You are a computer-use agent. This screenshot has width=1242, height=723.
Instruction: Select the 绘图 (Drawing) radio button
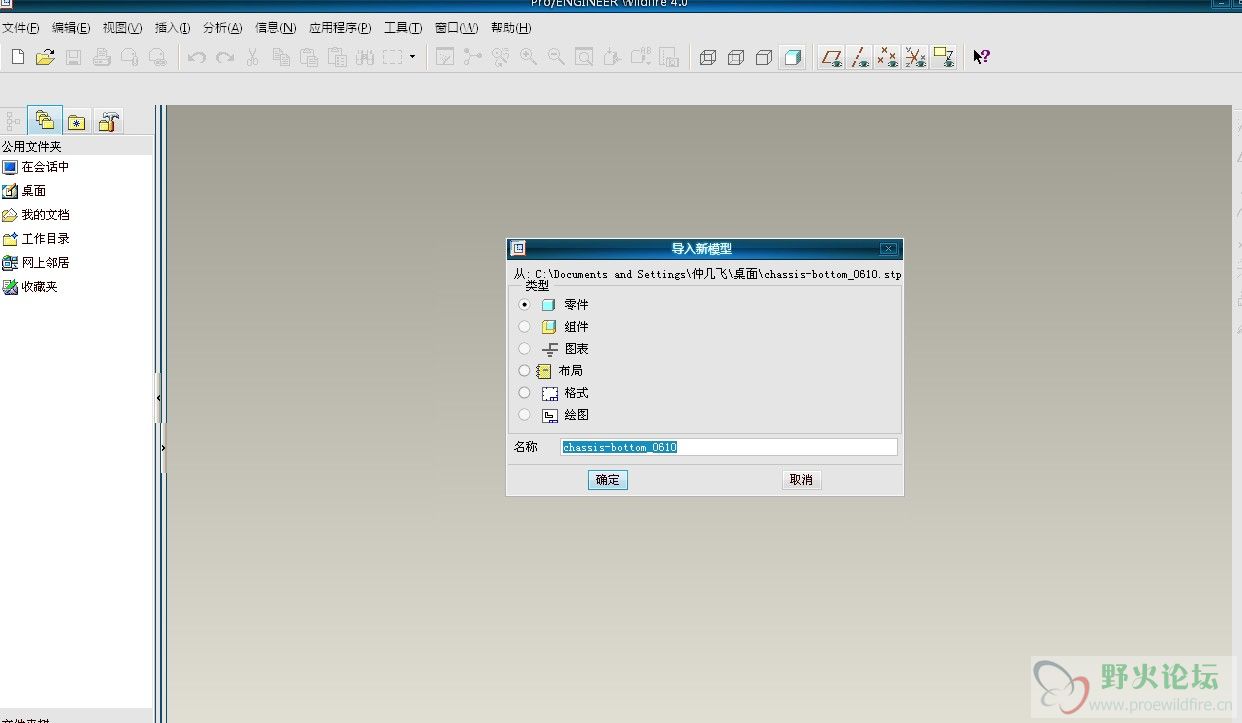point(524,414)
